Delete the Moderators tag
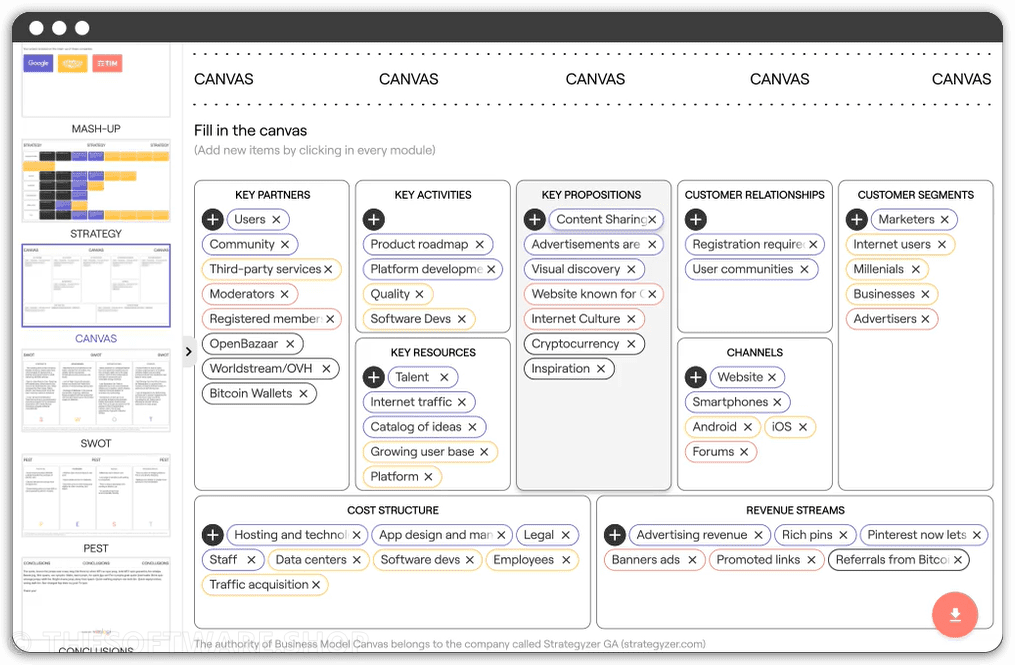 click(284, 294)
